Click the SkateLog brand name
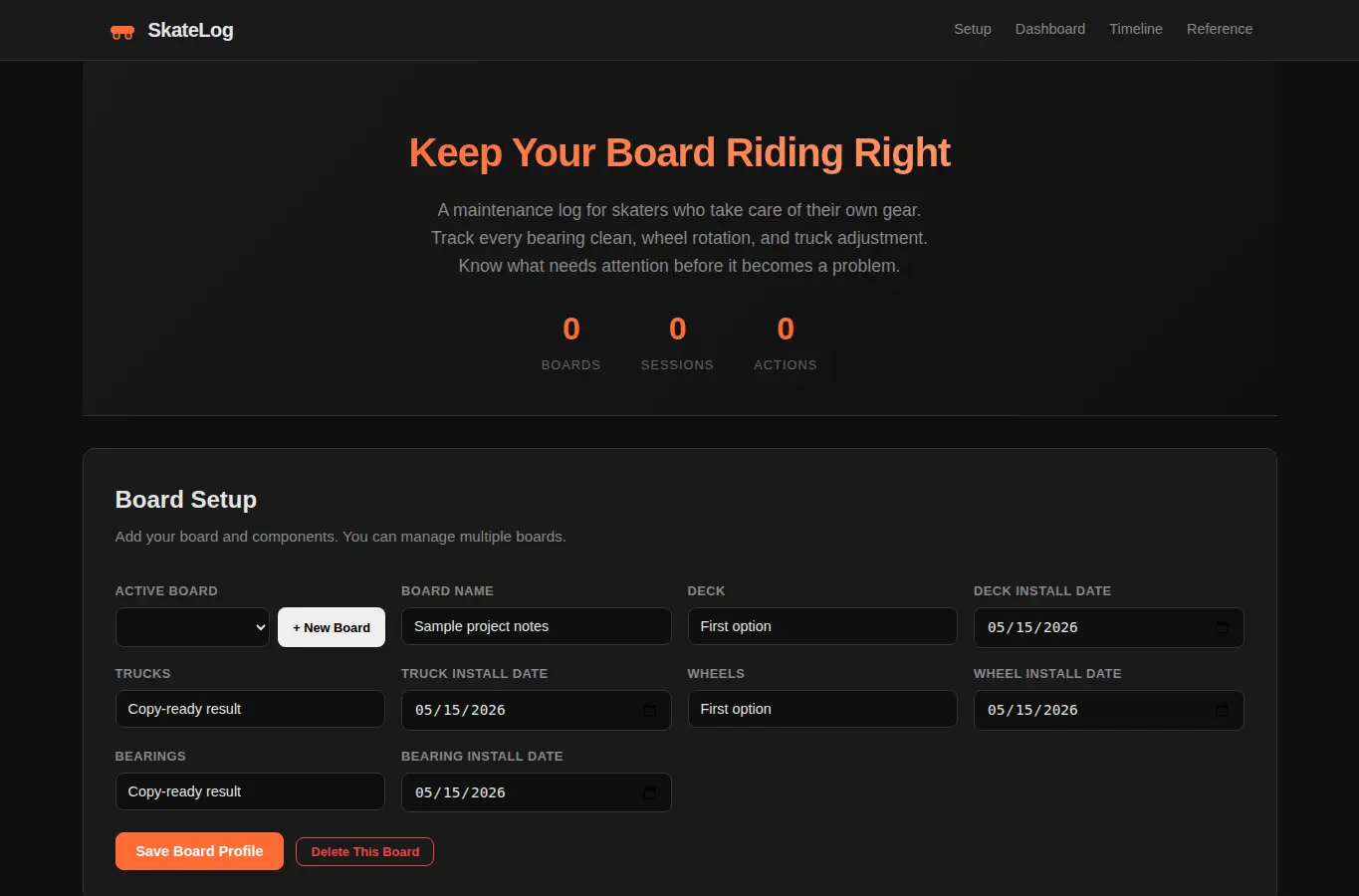The height and width of the screenshot is (896, 1359). coord(191,30)
